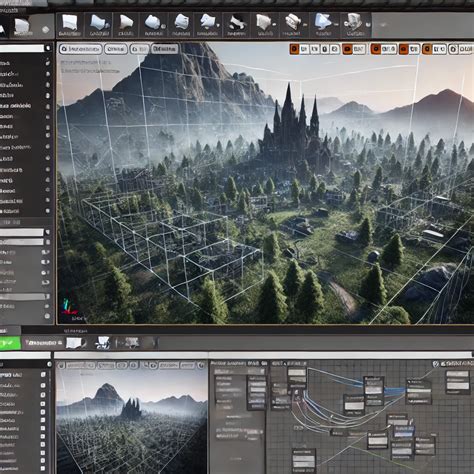474x474 pixels.
Task: Click the first white mesh icon in main toolbar
Action: [70, 23]
